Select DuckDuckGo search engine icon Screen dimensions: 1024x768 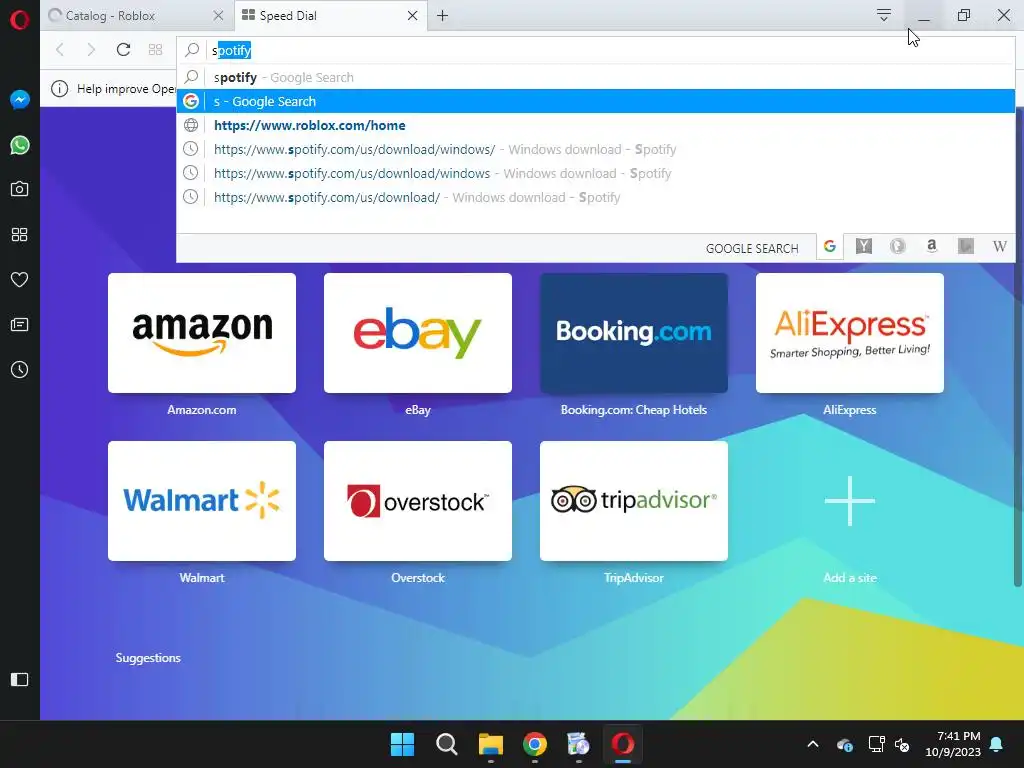[x=898, y=247]
